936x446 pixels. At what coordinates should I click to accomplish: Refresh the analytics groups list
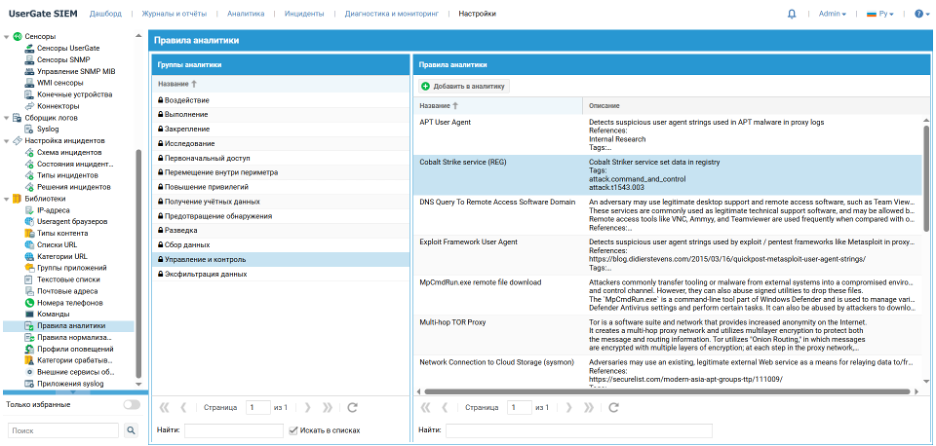pos(352,408)
